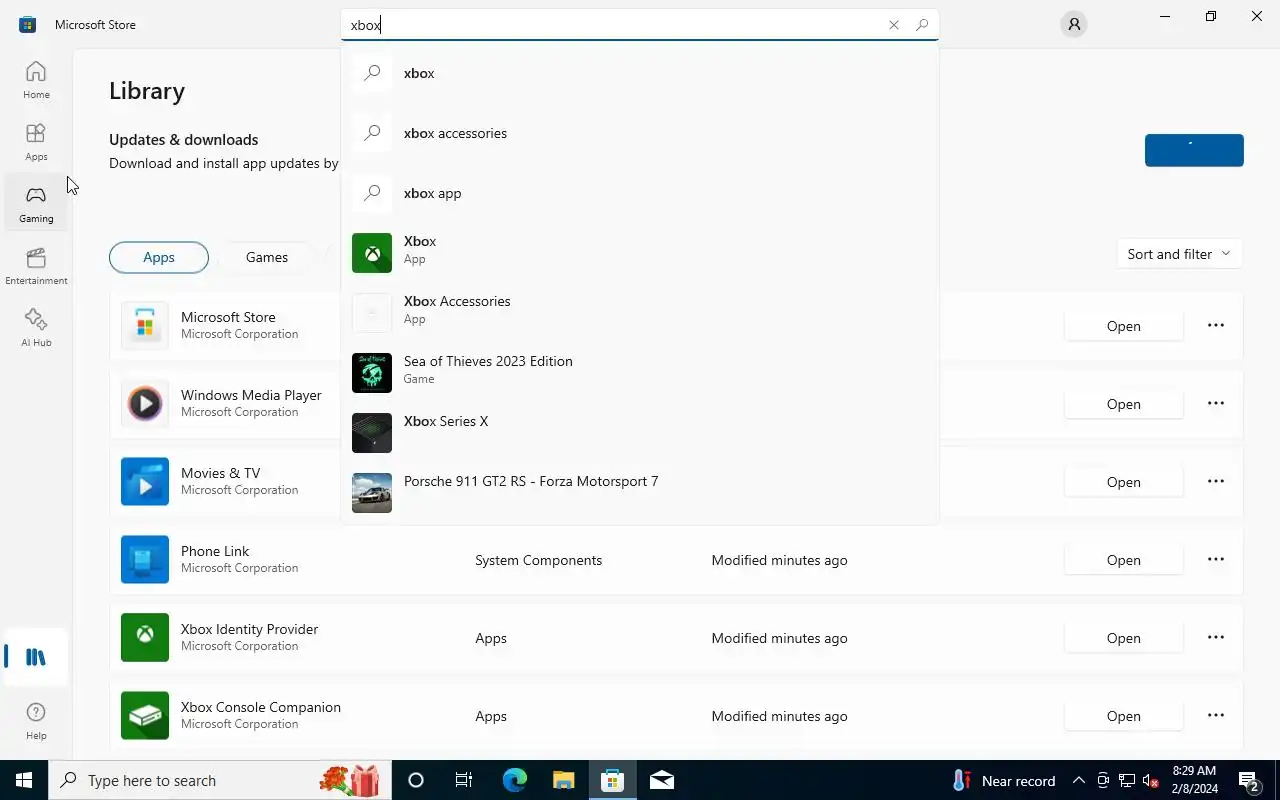
Task: Open Task View on the taskbar
Action: coord(464,780)
